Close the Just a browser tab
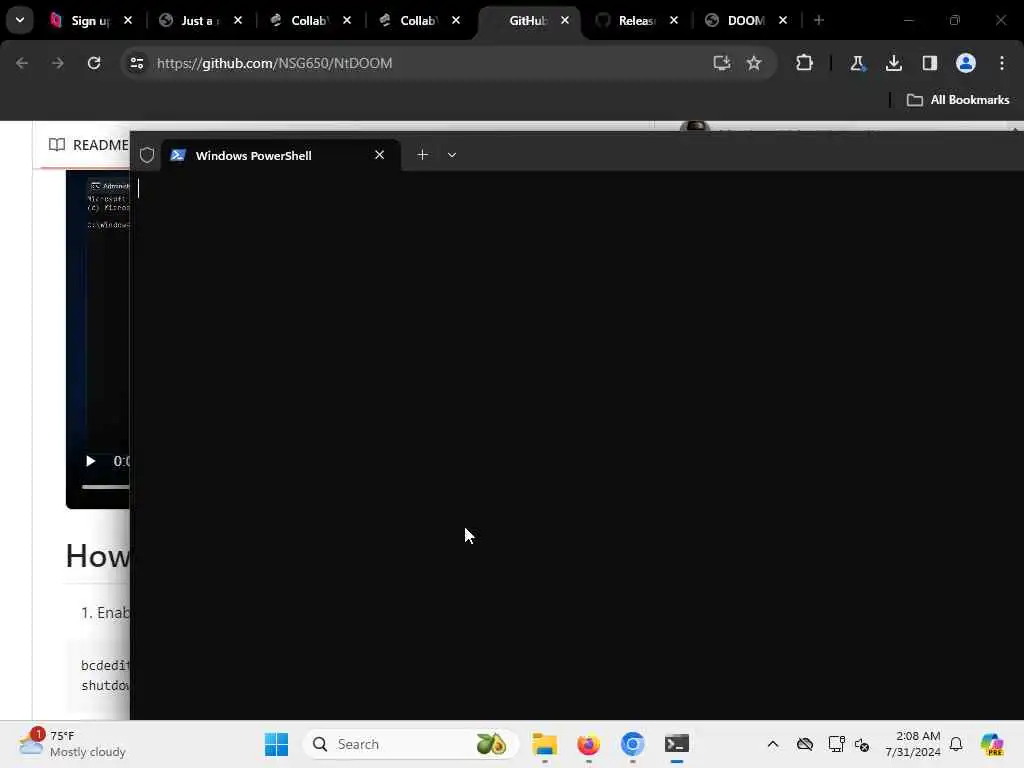Image resolution: width=1024 pixels, height=768 pixels. tap(238, 20)
